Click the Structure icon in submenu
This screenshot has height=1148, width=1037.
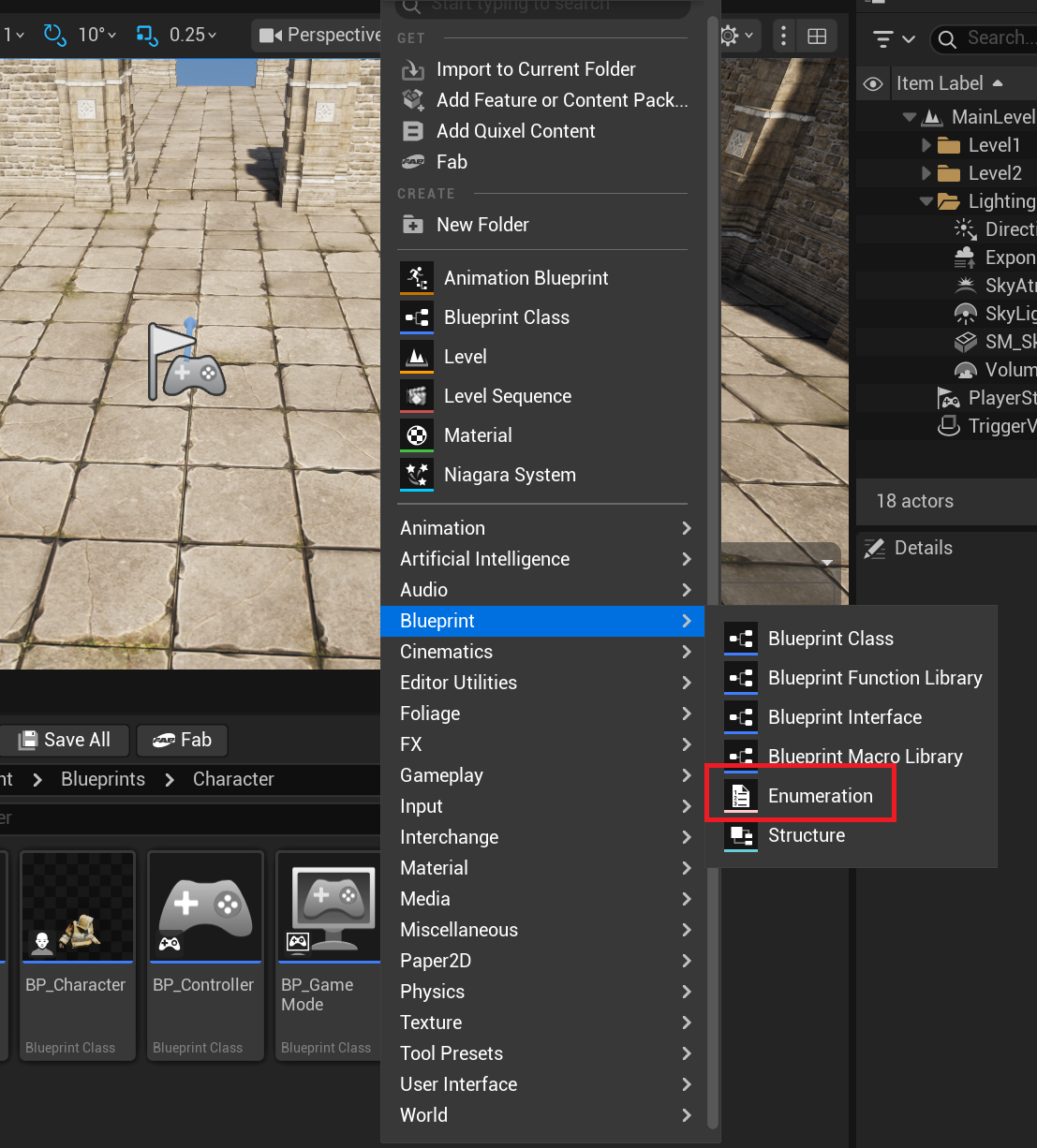click(741, 835)
